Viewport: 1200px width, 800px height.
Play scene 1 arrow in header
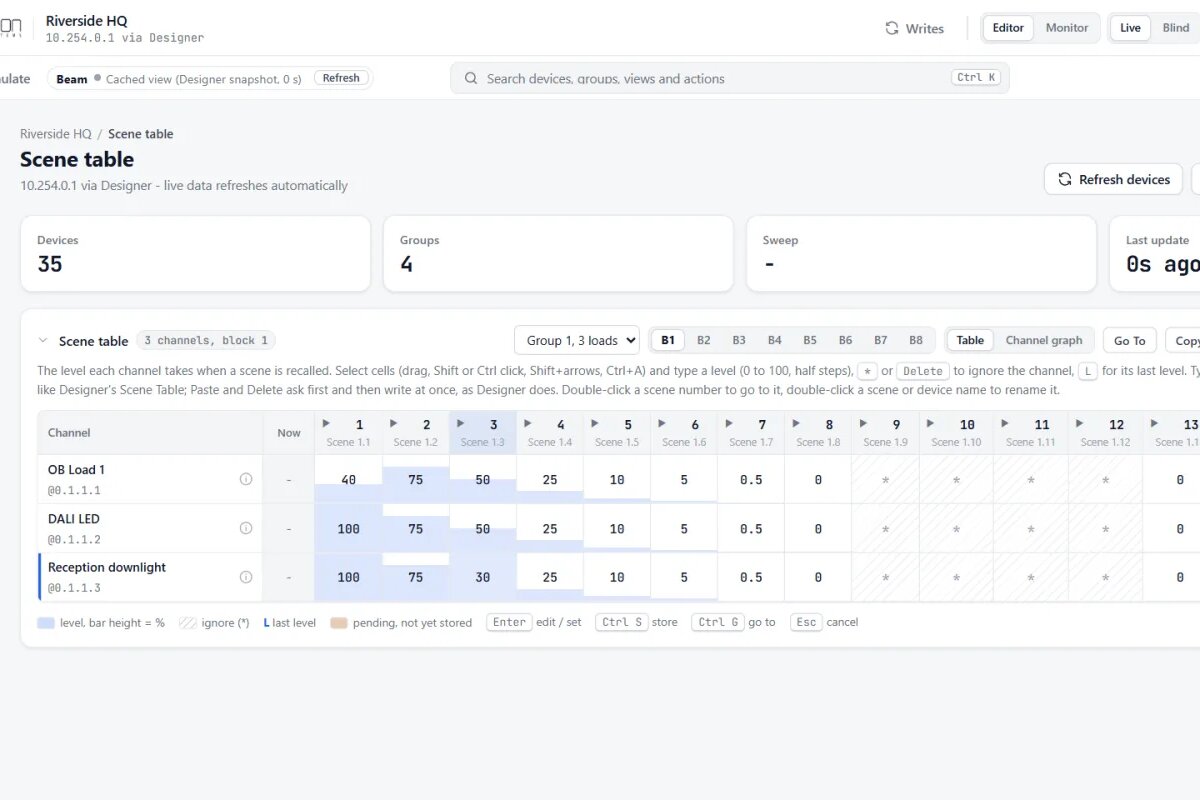(327, 424)
